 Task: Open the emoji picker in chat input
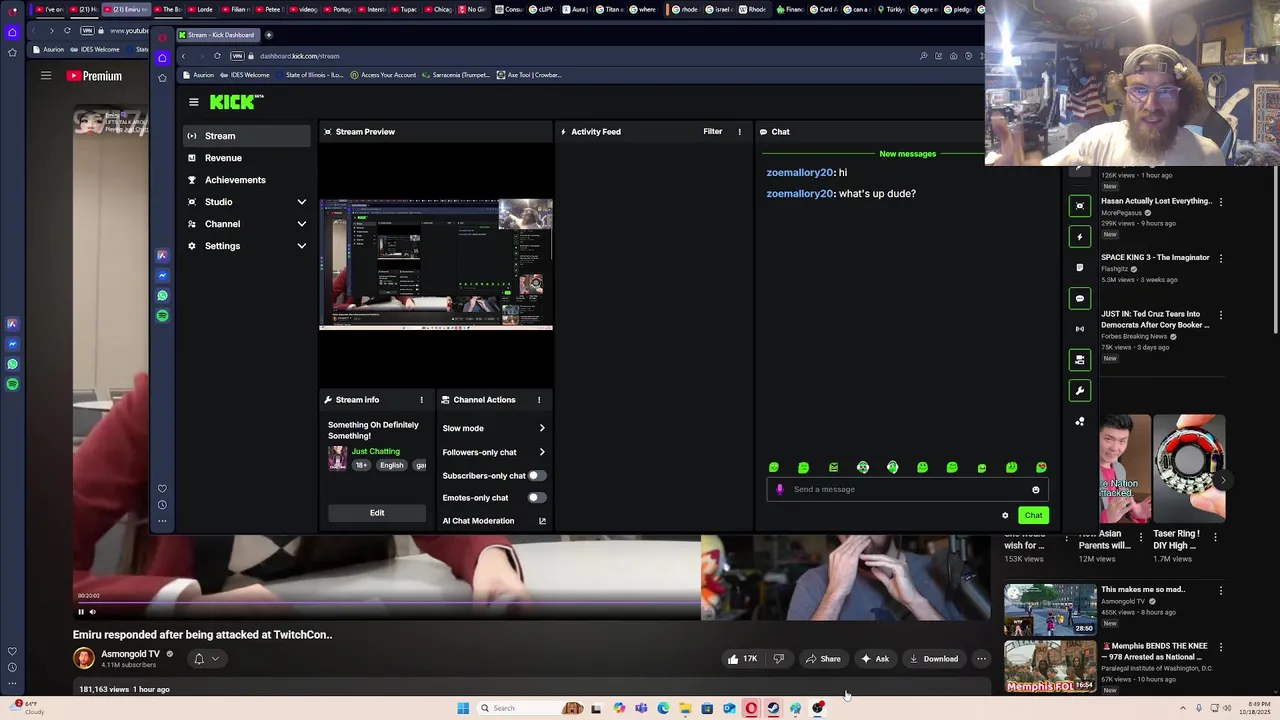point(1036,490)
